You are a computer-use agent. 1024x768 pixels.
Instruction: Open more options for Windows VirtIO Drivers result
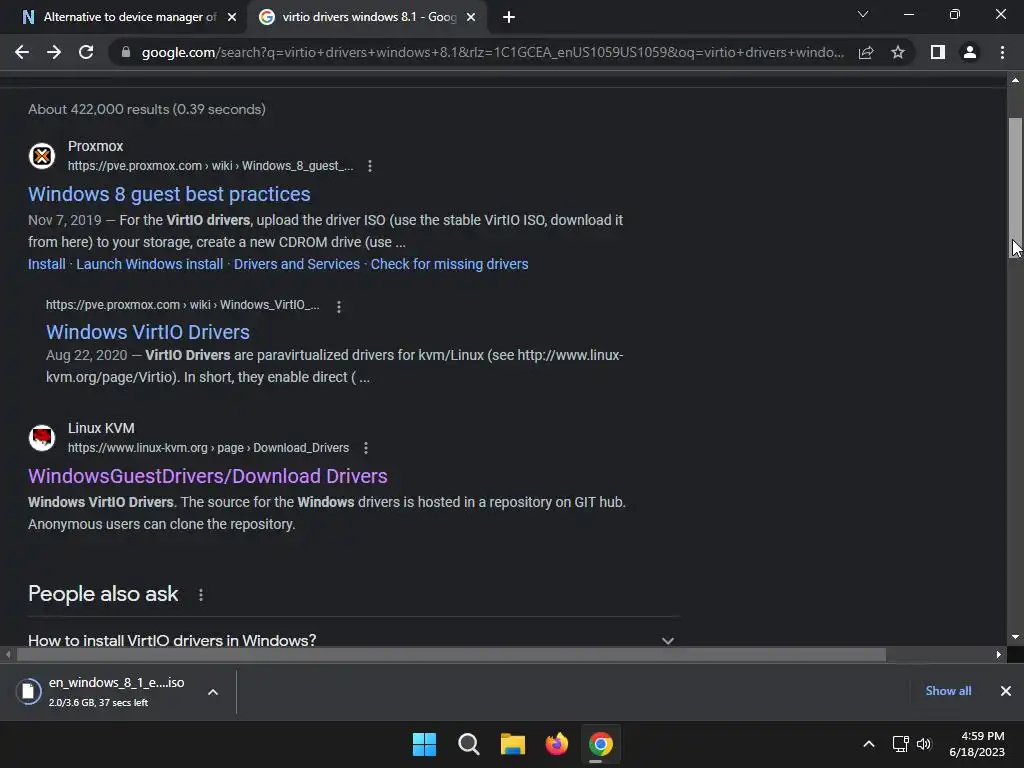pyautogui.click(x=338, y=306)
